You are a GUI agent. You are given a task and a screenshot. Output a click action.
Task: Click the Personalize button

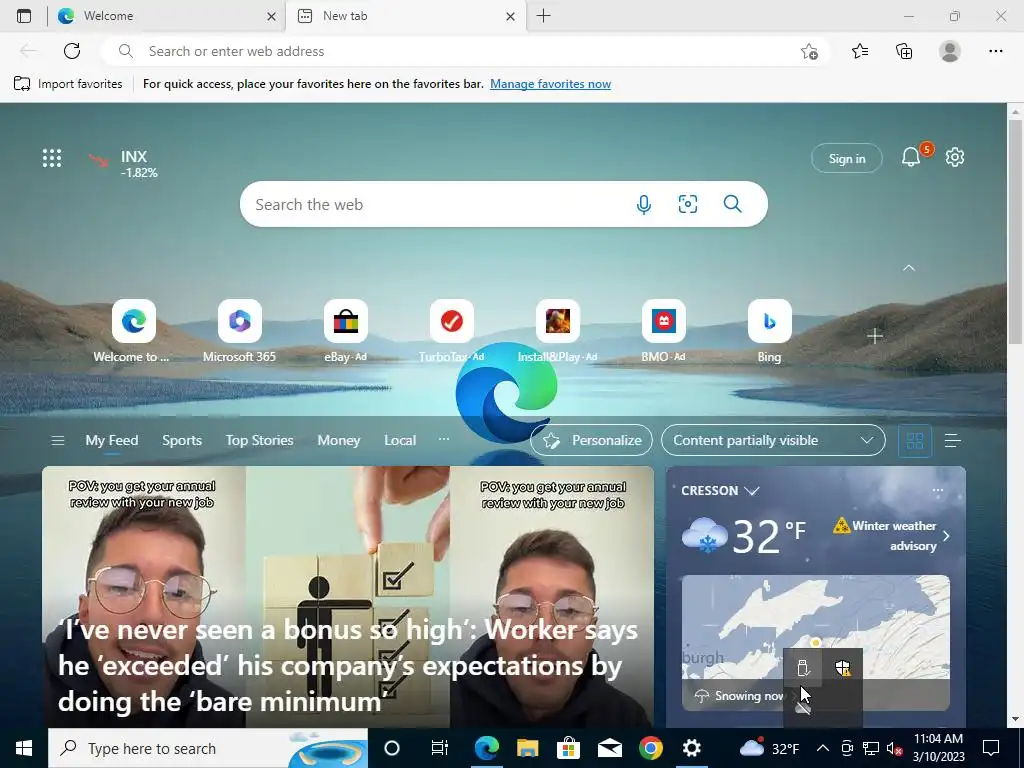591,441
